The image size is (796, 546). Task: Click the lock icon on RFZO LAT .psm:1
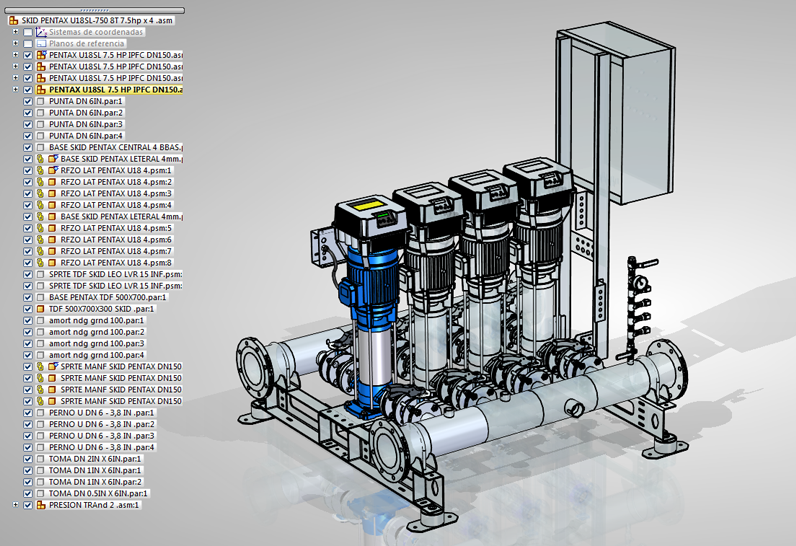click(x=41, y=170)
